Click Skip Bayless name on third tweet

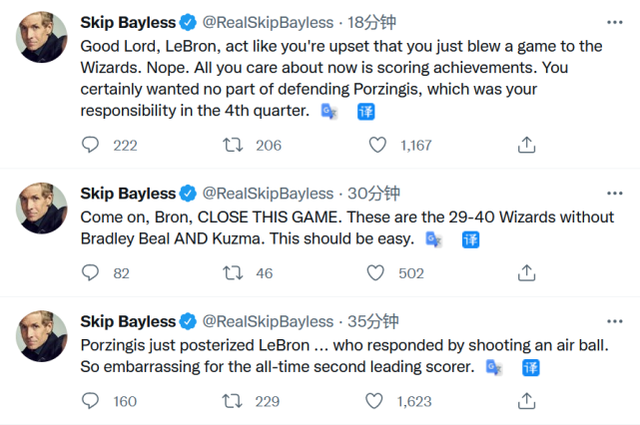tap(128, 321)
